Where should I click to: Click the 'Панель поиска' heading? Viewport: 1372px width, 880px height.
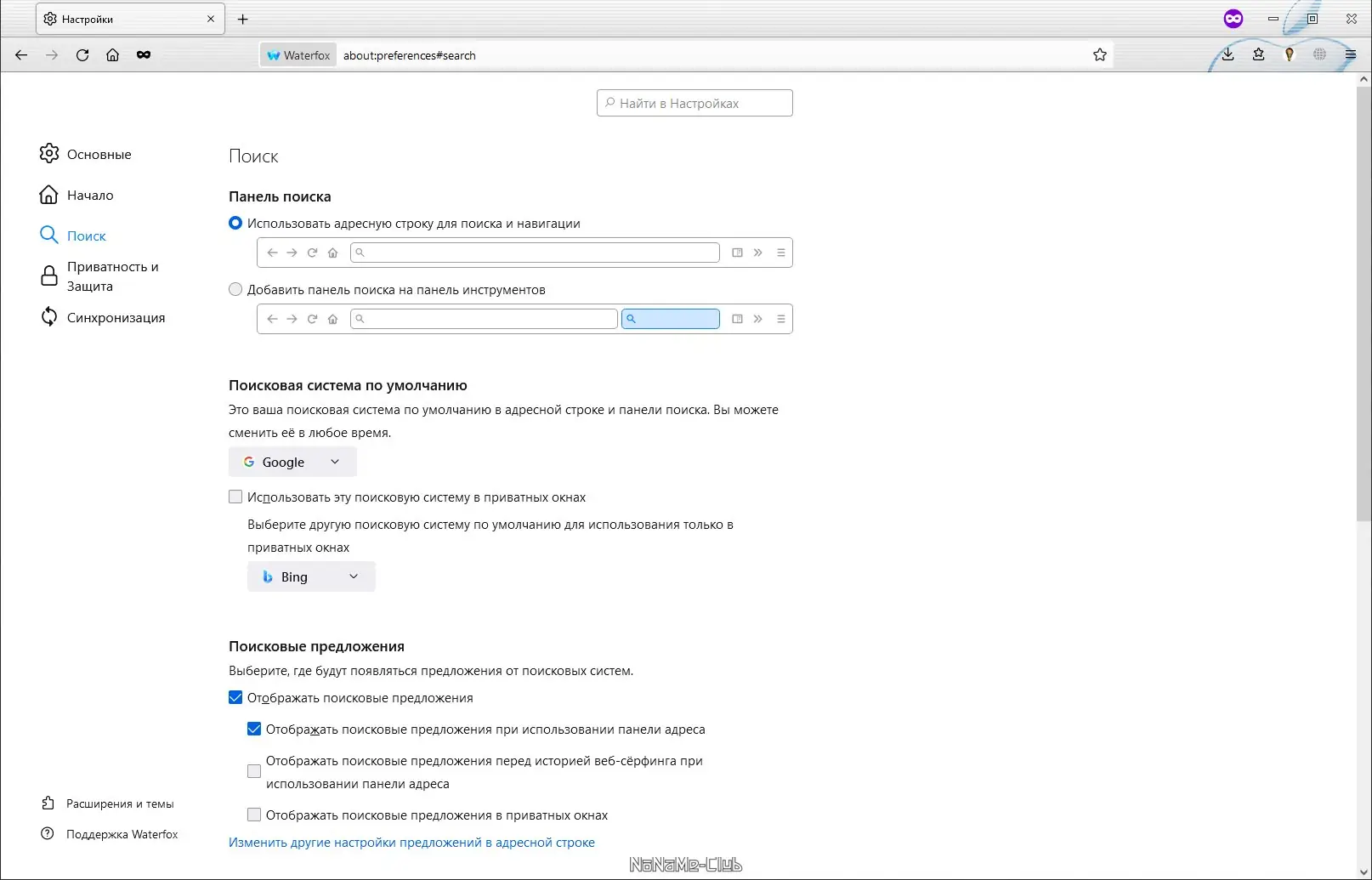pyautogui.click(x=280, y=196)
